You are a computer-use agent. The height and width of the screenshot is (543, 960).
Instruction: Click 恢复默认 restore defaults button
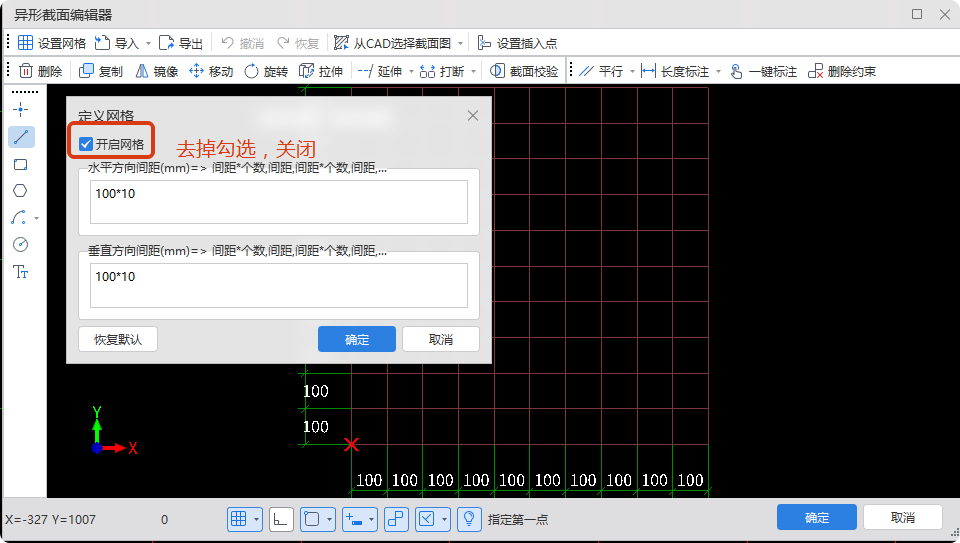coord(118,339)
